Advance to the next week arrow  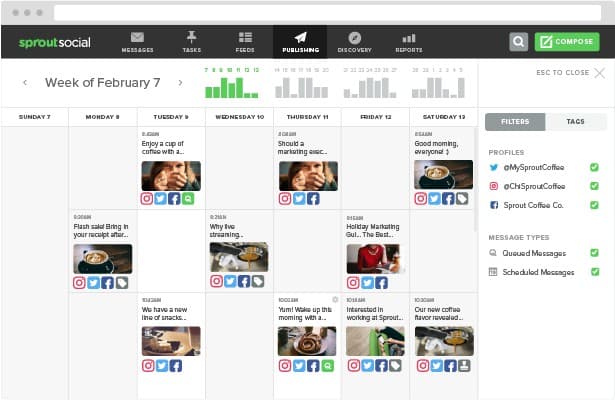click(x=180, y=83)
